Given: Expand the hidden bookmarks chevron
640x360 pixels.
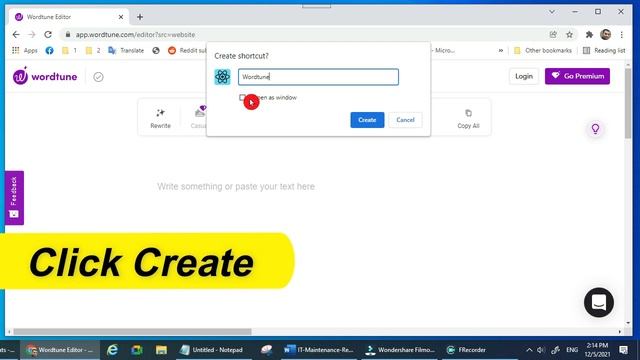Looking at the screenshot, I should pos(501,50).
